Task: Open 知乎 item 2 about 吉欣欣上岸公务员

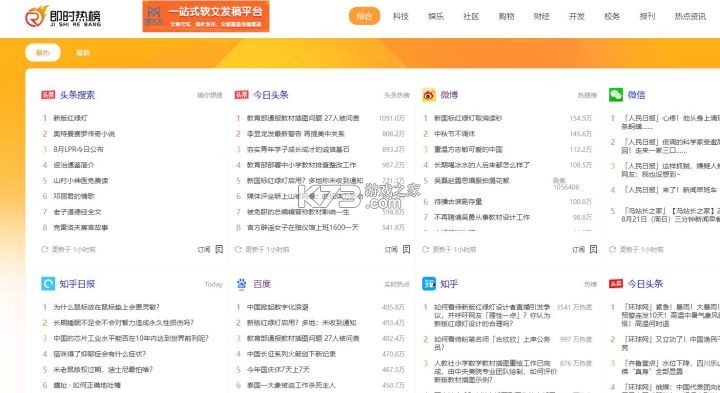Action: (492, 343)
